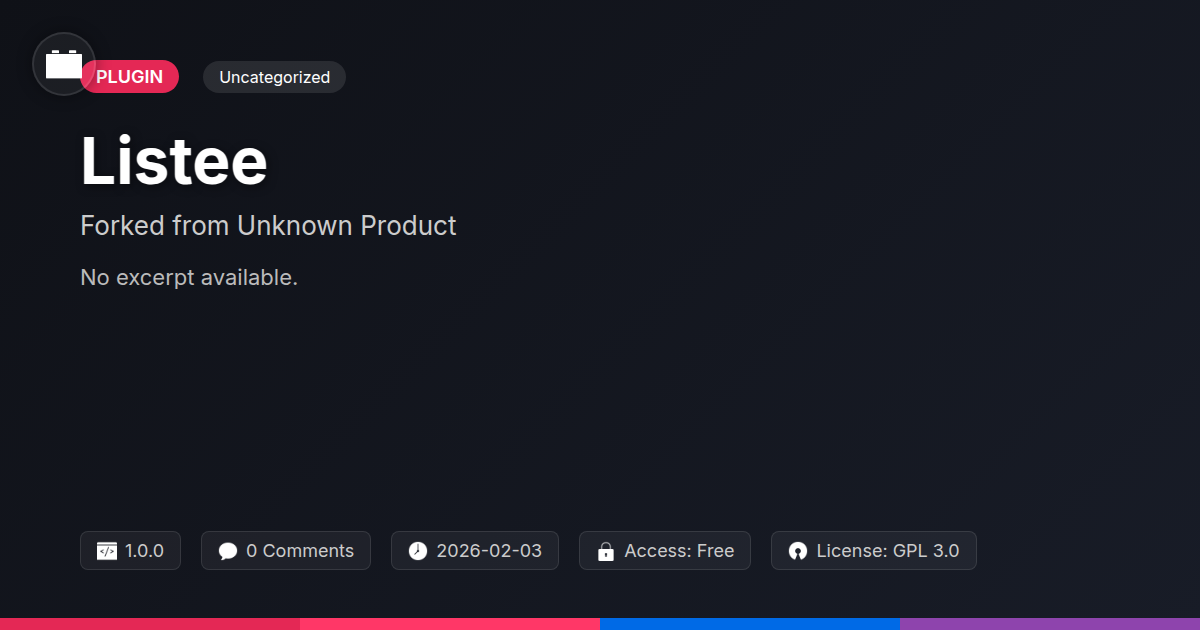The width and height of the screenshot is (1200, 630).
Task: Click the lock access icon
Action: tap(605, 551)
